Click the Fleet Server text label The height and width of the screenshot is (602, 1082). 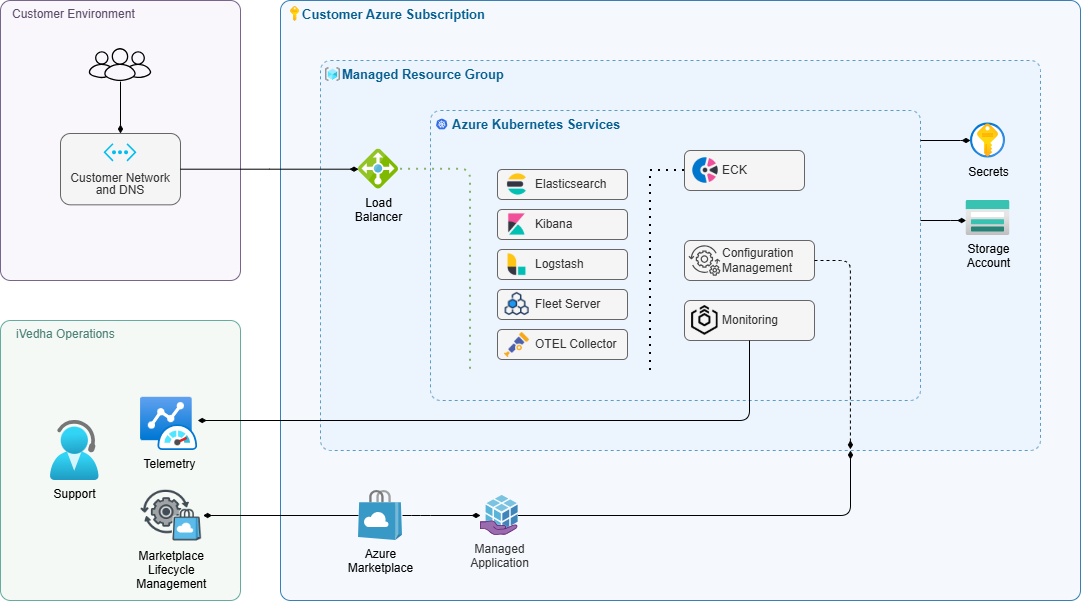coord(567,304)
